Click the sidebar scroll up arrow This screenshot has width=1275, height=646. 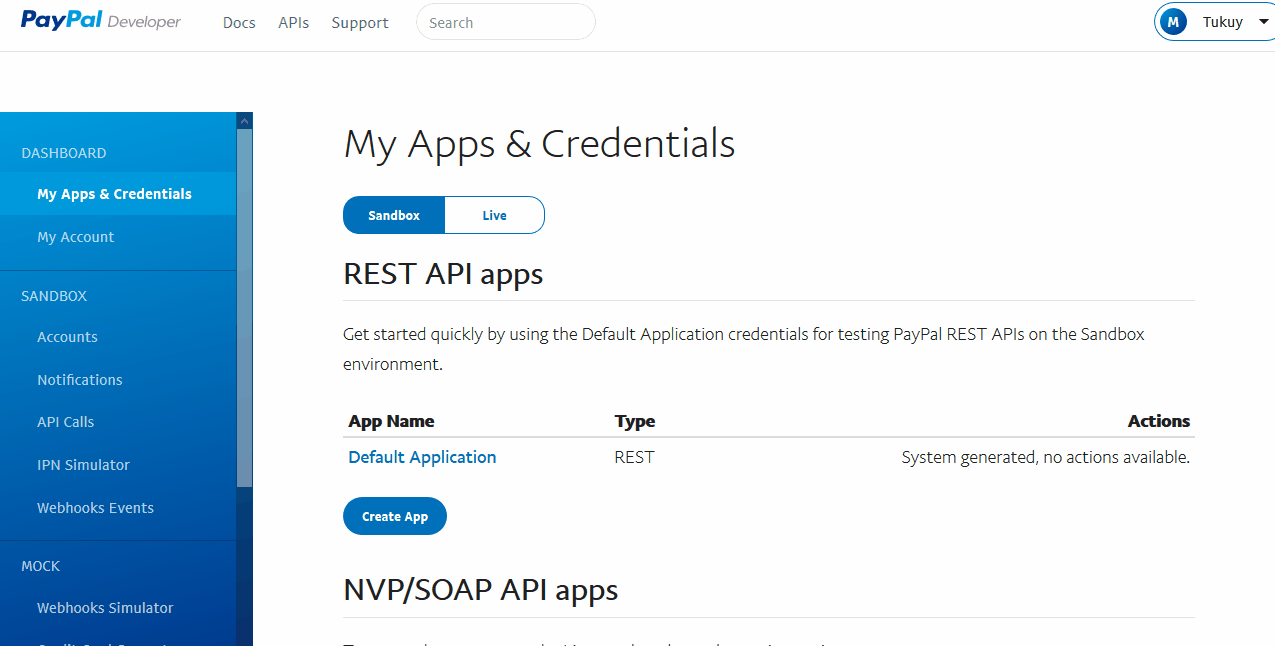[244, 121]
